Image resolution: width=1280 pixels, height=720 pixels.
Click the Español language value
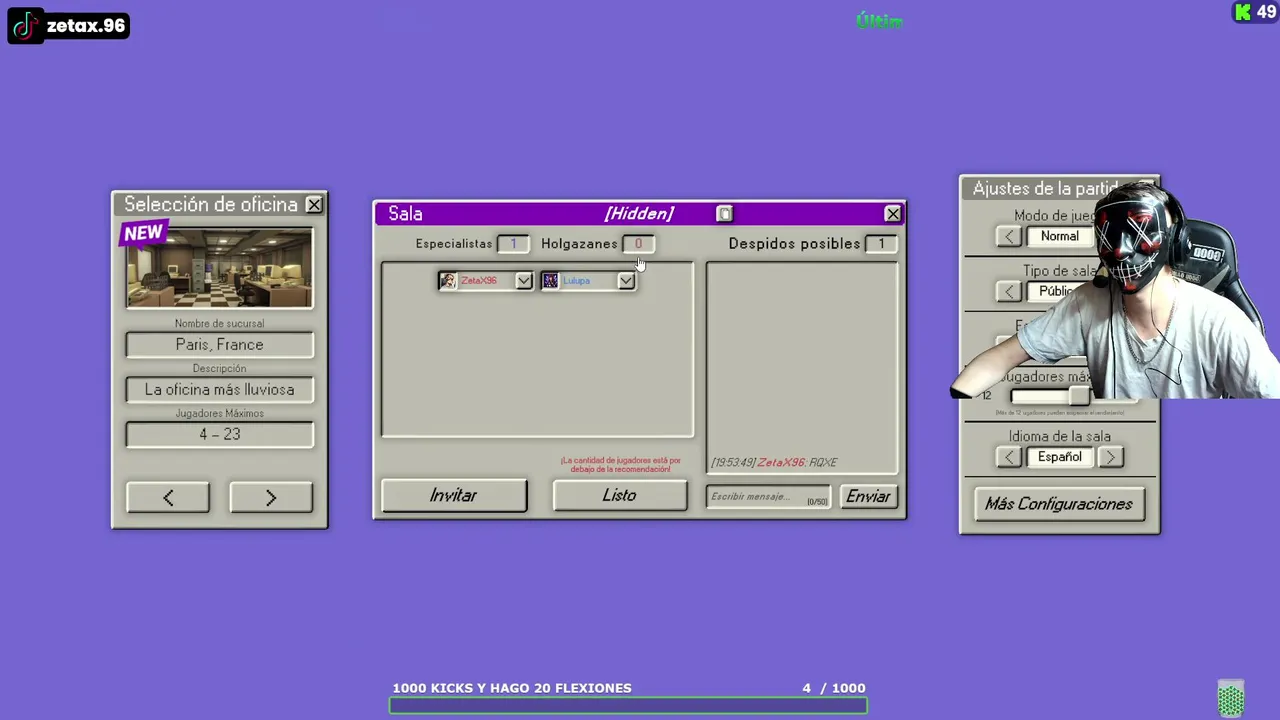pos(1059,457)
